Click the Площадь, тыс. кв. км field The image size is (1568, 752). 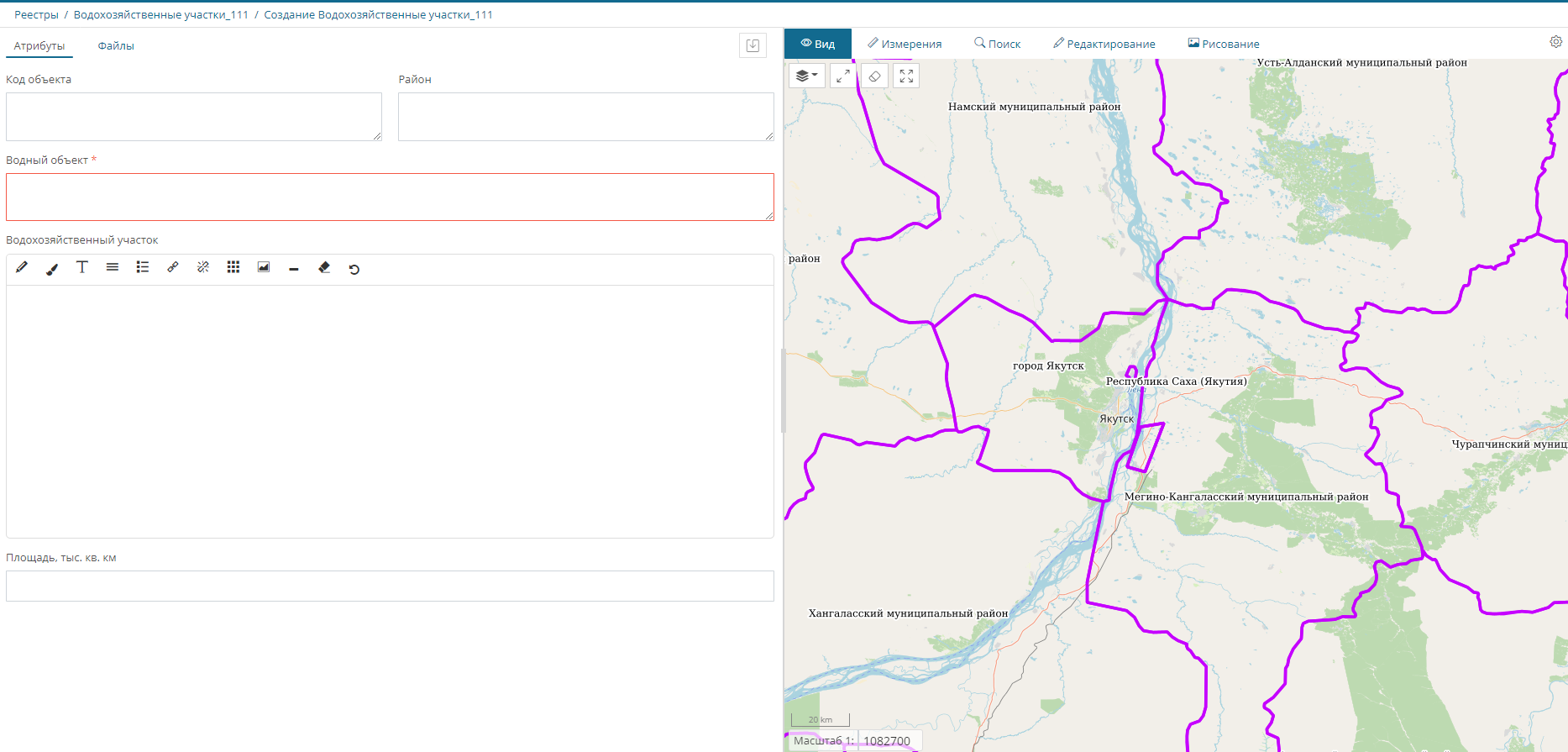pyautogui.click(x=390, y=586)
